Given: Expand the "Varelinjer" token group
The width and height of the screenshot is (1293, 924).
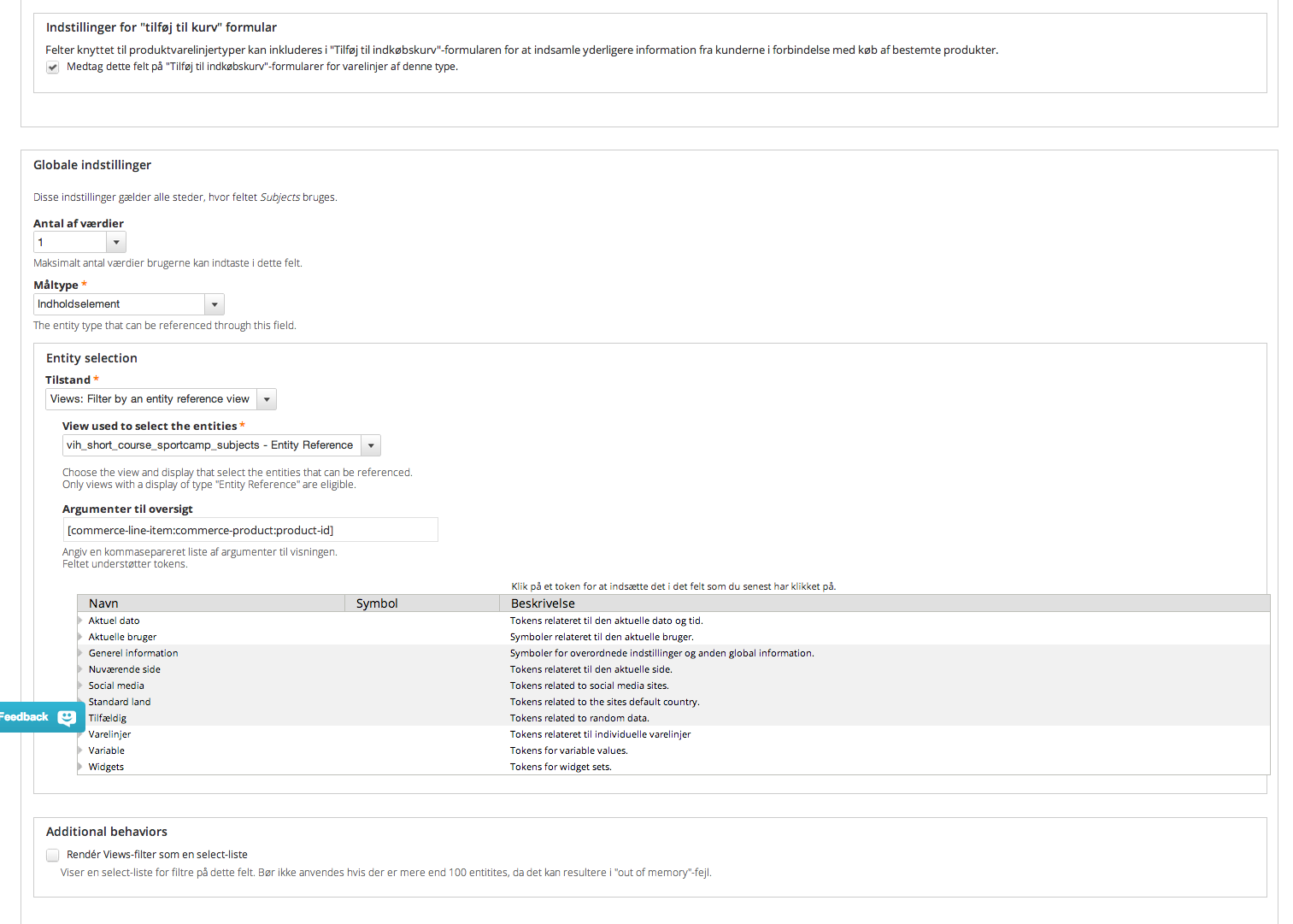Looking at the screenshot, I should 81,734.
